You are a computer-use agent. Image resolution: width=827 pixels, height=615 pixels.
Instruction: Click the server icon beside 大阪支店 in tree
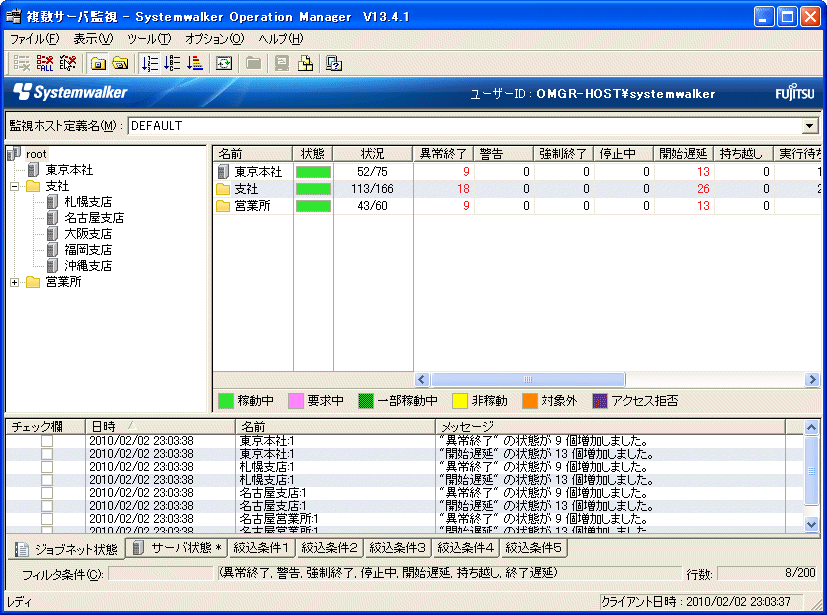click(52, 234)
